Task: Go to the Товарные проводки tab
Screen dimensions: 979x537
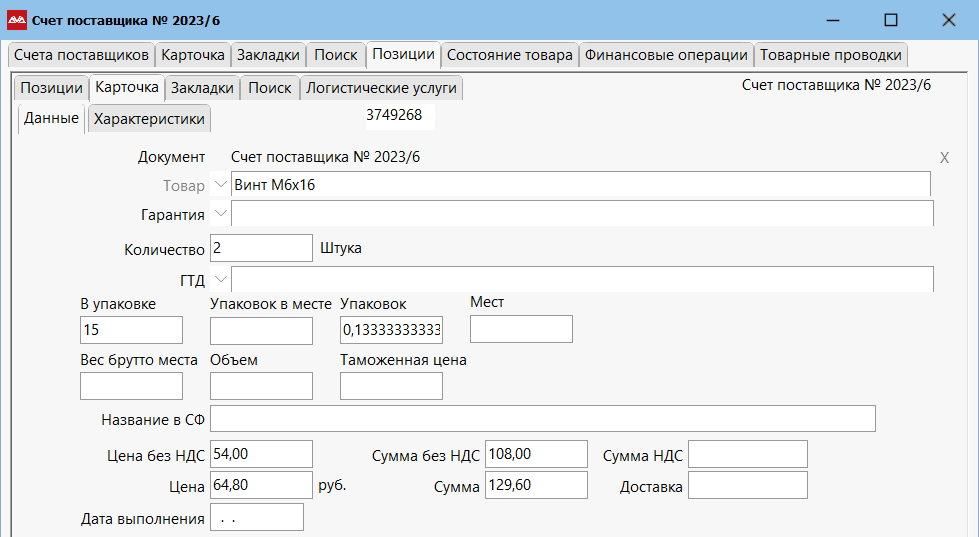Action: click(x=830, y=55)
